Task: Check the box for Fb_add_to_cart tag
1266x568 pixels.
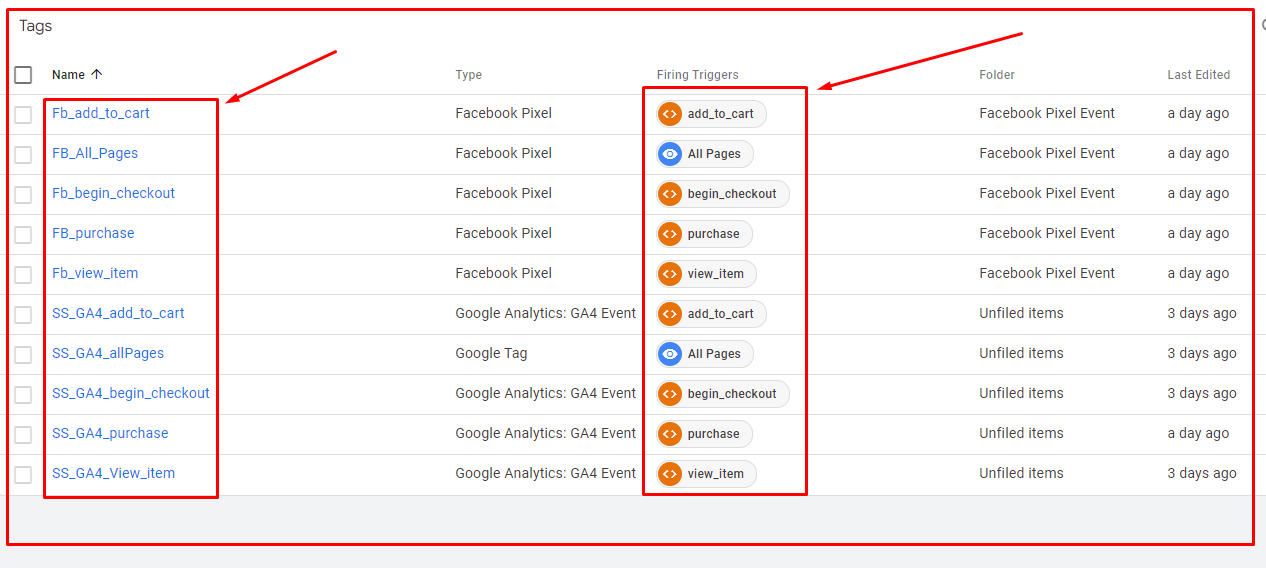Action: point(23,114)
